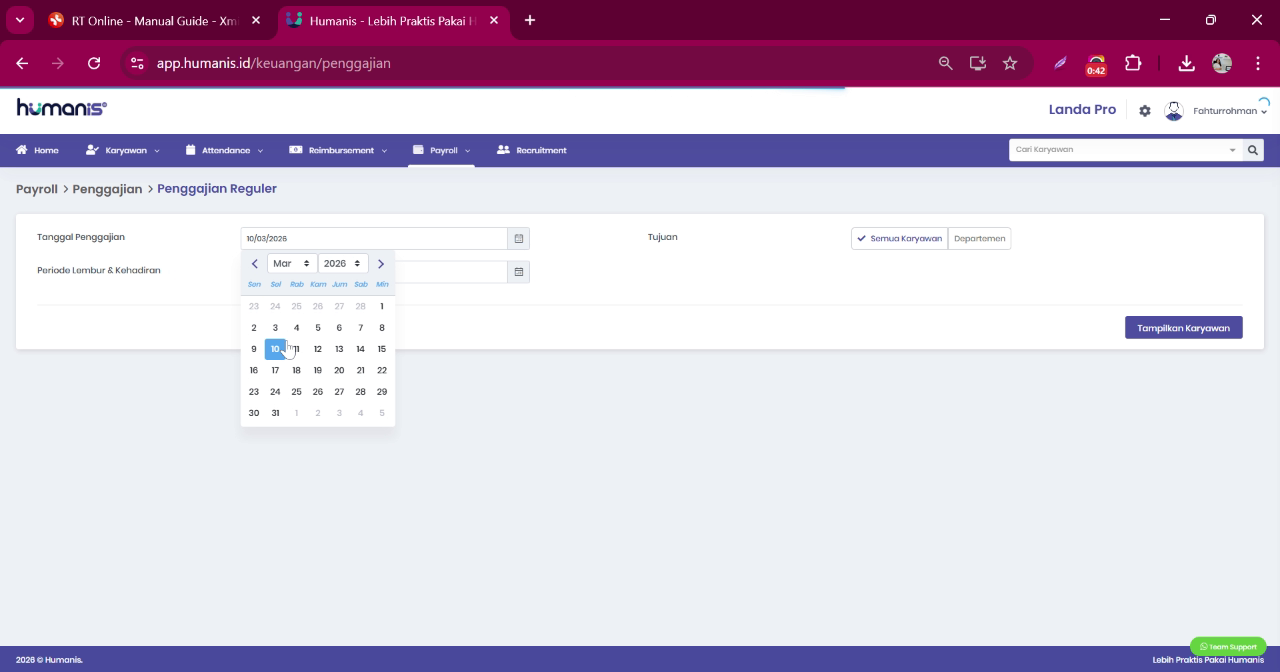
Task: Open calendar icon for Periode Lembur & Kehadiran
Action: point(518,272)
